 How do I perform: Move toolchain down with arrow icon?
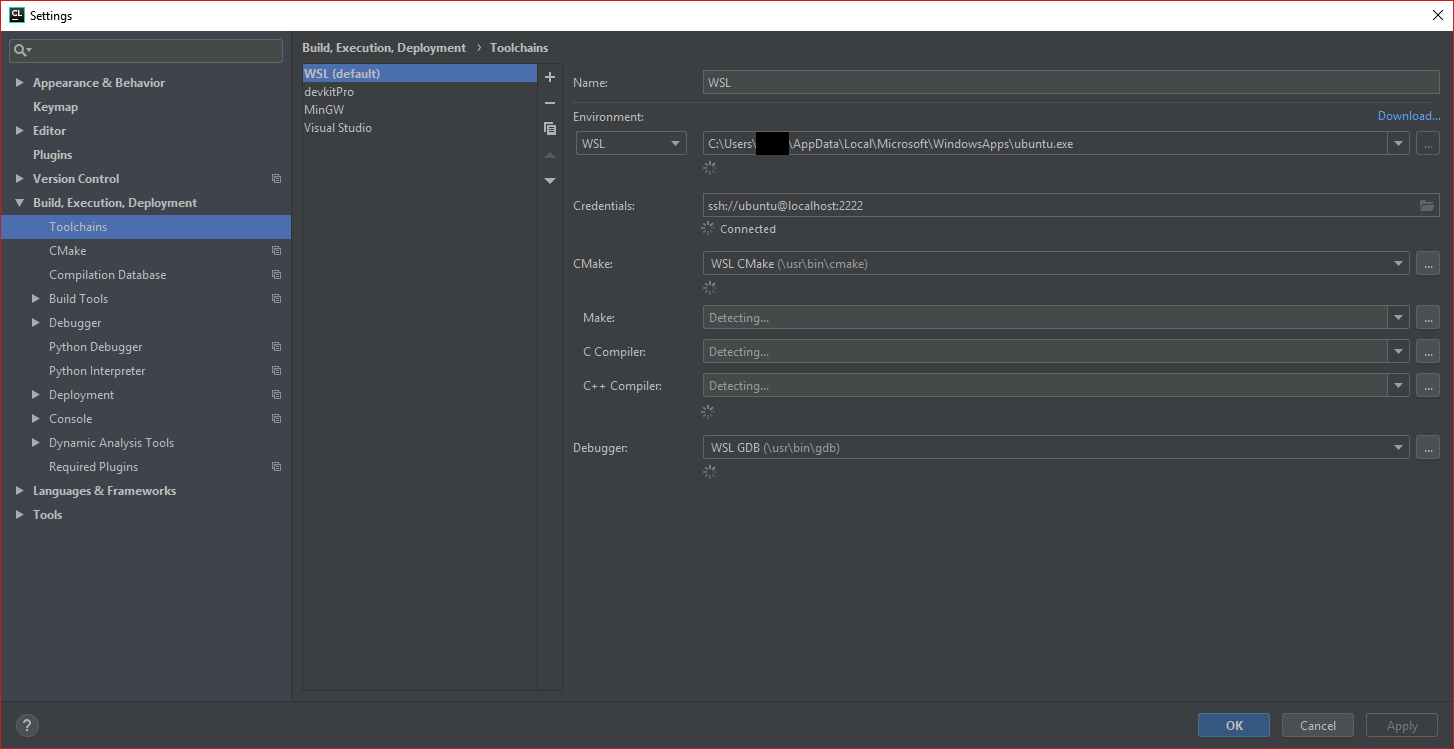click(549, 181)
